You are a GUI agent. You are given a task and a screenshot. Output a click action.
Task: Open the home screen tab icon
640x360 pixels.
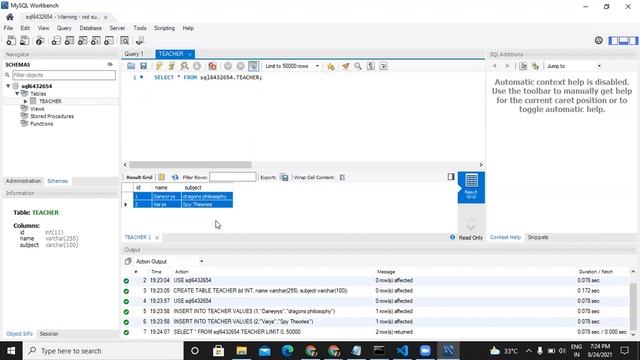pos(10,17)
